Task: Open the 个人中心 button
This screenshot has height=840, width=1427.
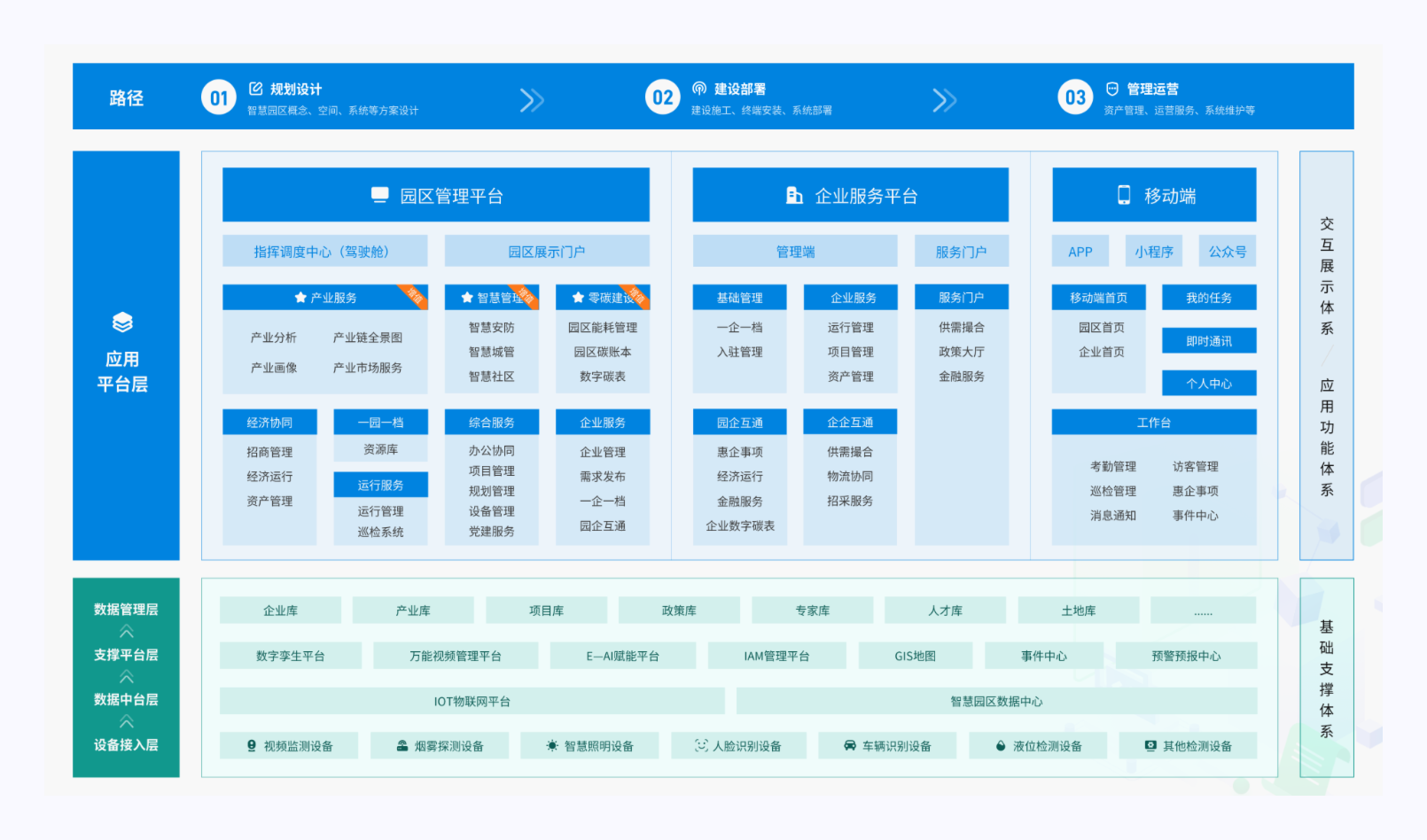Action: [x=1209, y=384]
